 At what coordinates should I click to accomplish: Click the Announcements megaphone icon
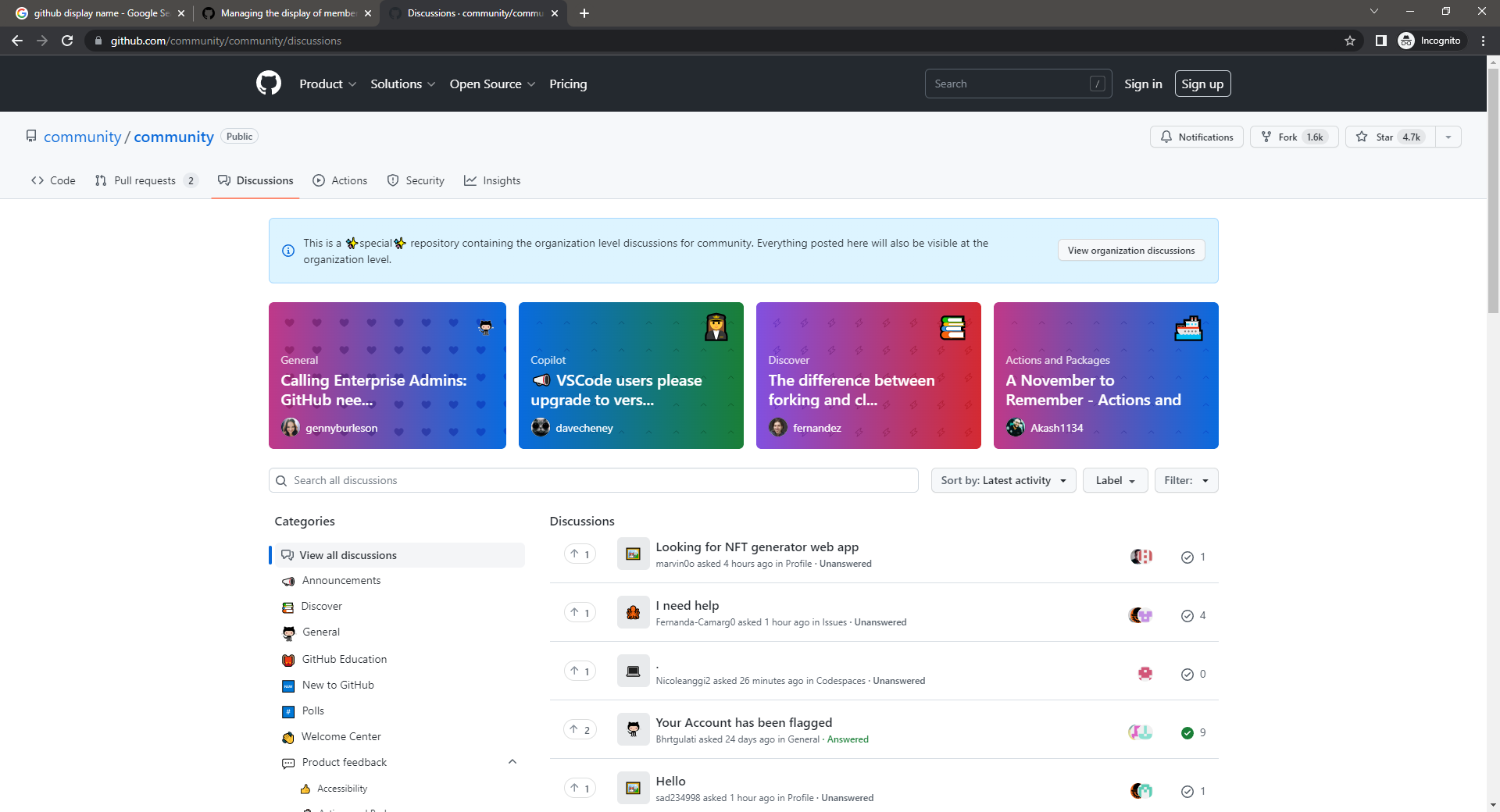288,581
